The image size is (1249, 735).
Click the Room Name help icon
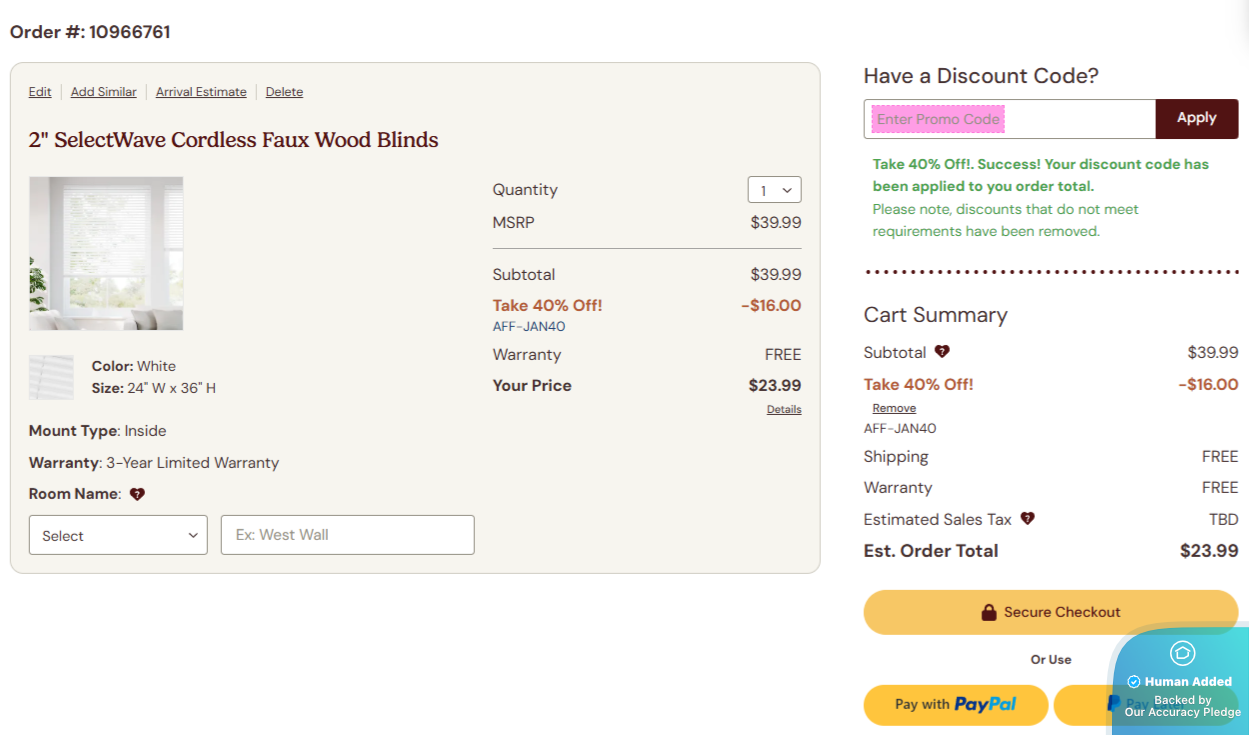(137, 494)
